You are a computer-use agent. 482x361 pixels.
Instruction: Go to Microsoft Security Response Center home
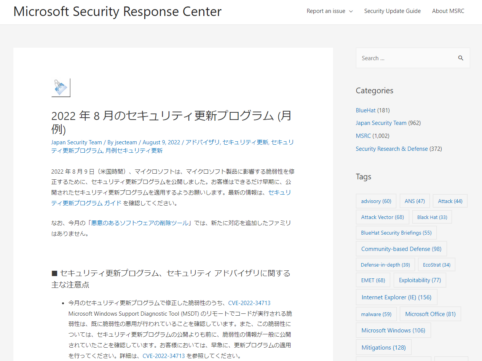(117, 11)
